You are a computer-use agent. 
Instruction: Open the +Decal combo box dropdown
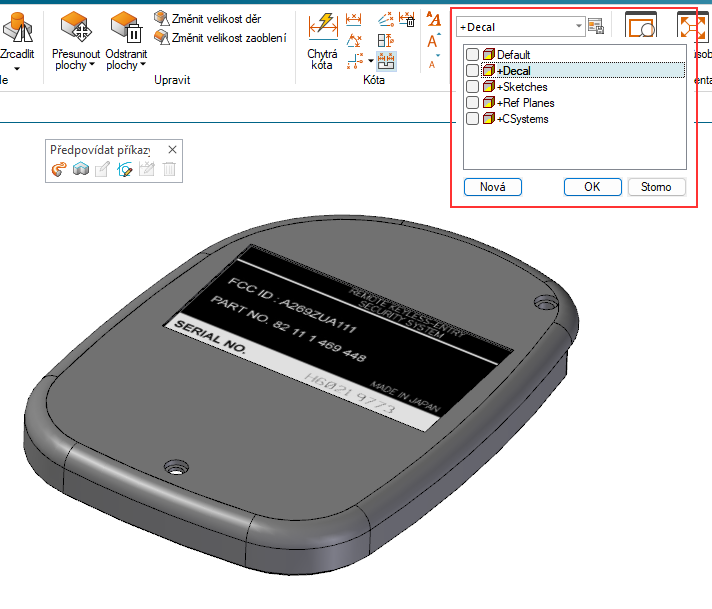pyautogui.click(x=579, y=27)
